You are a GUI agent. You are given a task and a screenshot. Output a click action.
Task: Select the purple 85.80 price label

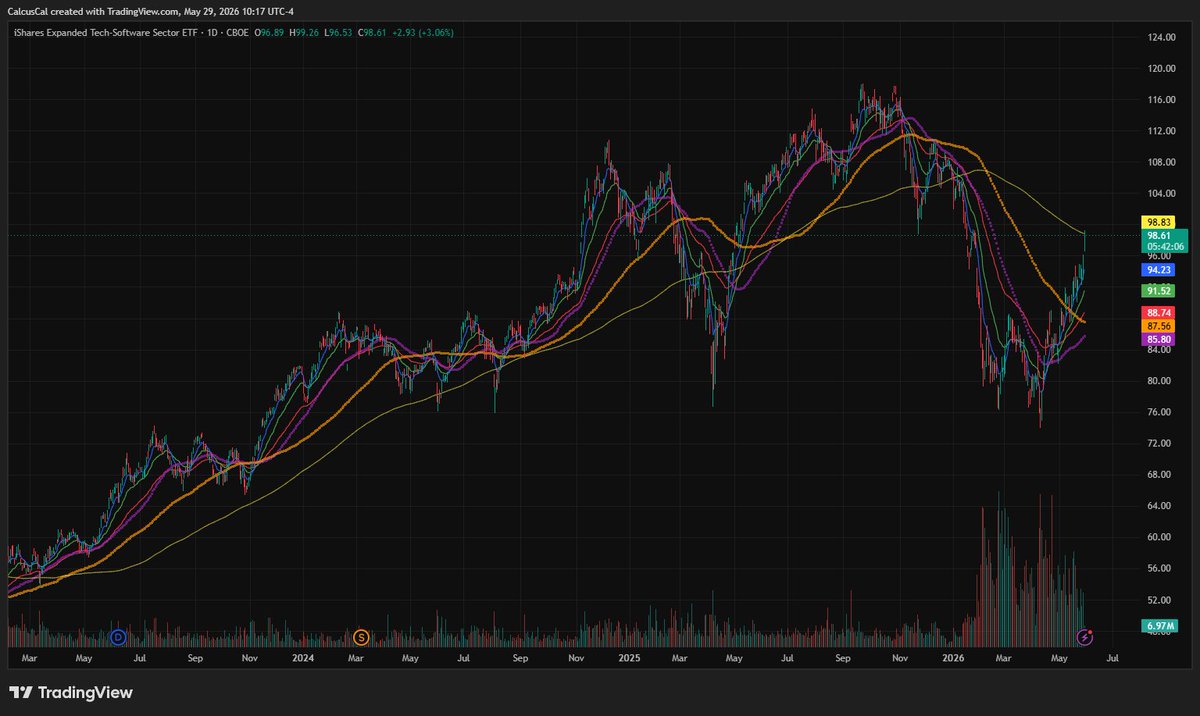(x=1158, y=340)
